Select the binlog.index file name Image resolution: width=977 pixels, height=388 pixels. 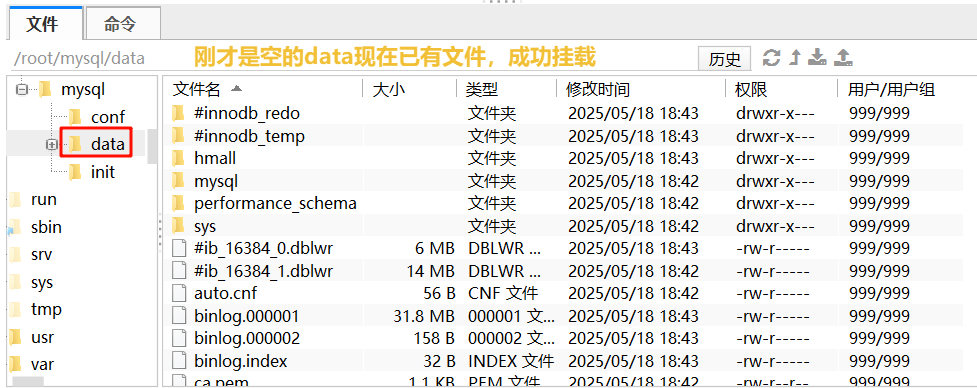241,361
